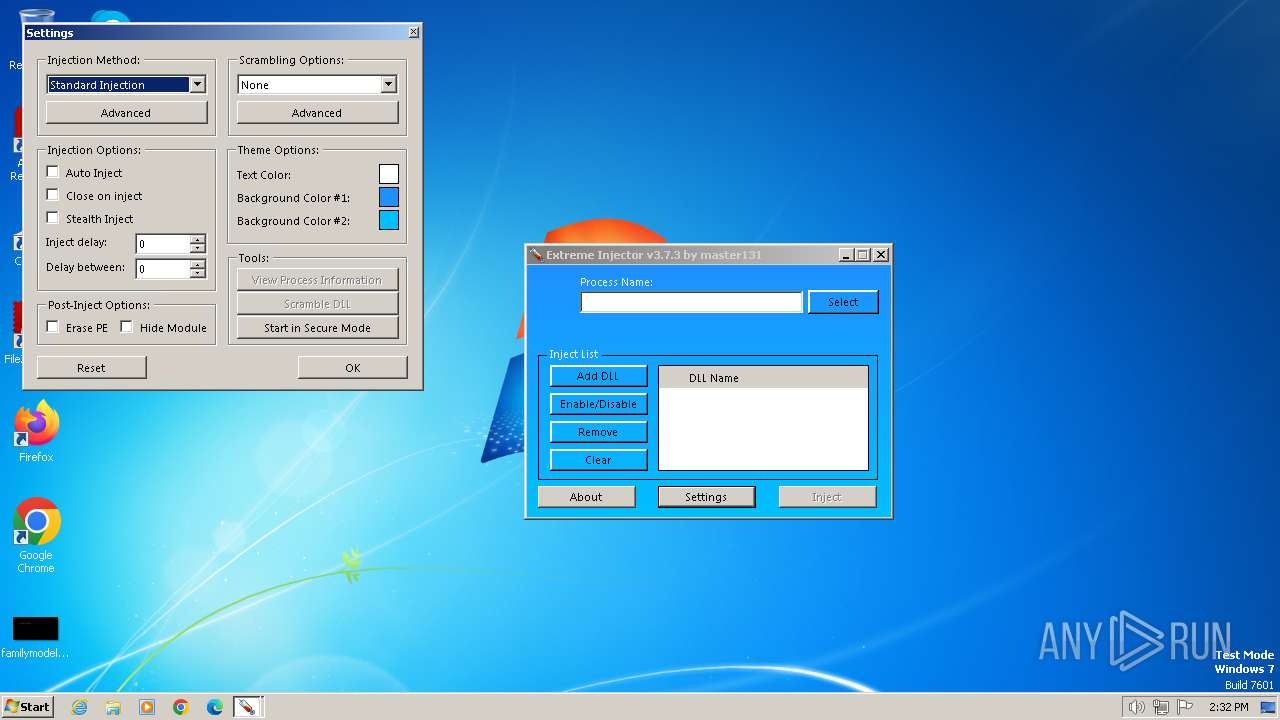Click Advanced under Scrambling Options
1280x720 pixels.
pos(317,113)
